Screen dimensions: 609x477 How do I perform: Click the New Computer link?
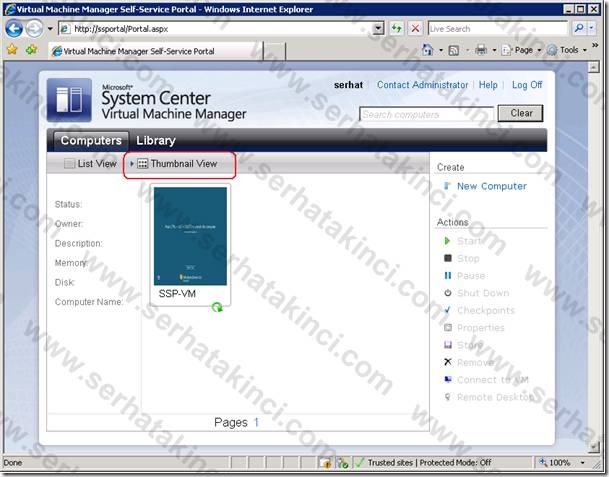tap(492, 186)
